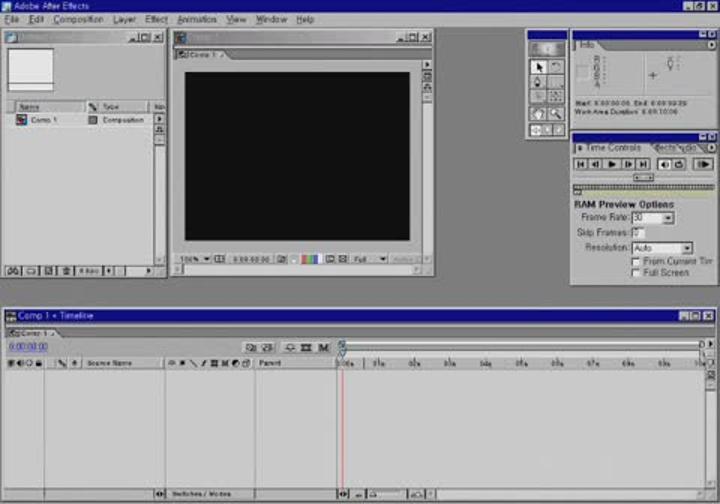Image resolution: width=720 pixels, height=504 pixels.
Task: Click the shy layers icon in Timeline header
Action: (x=289, y=347)
